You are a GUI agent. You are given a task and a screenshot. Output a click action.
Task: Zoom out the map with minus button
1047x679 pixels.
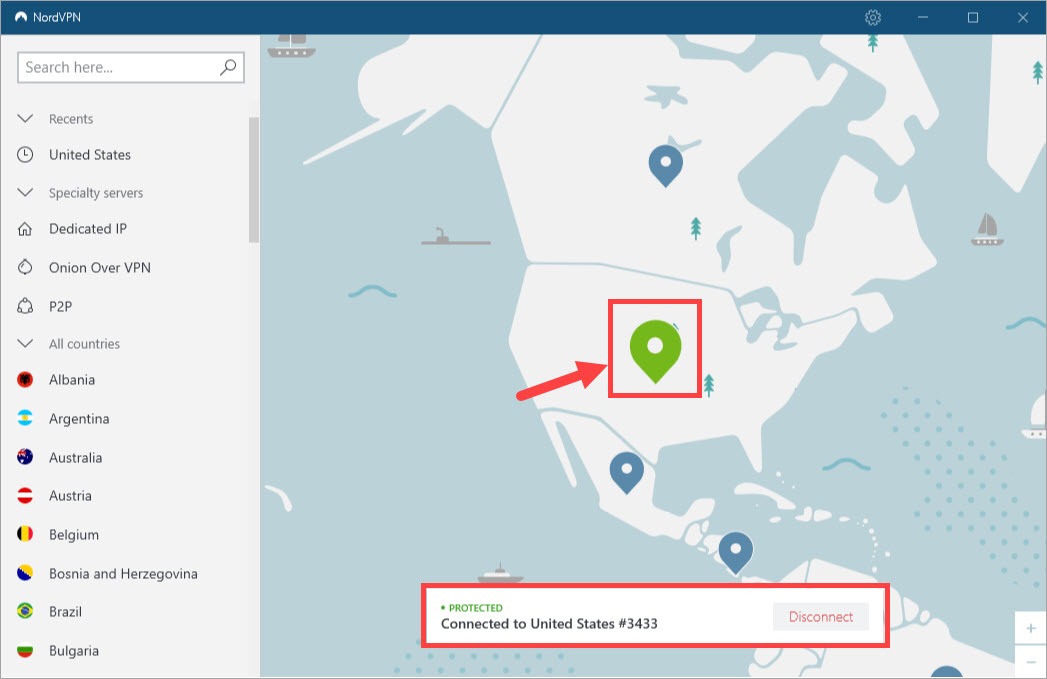click(1031, 662)
